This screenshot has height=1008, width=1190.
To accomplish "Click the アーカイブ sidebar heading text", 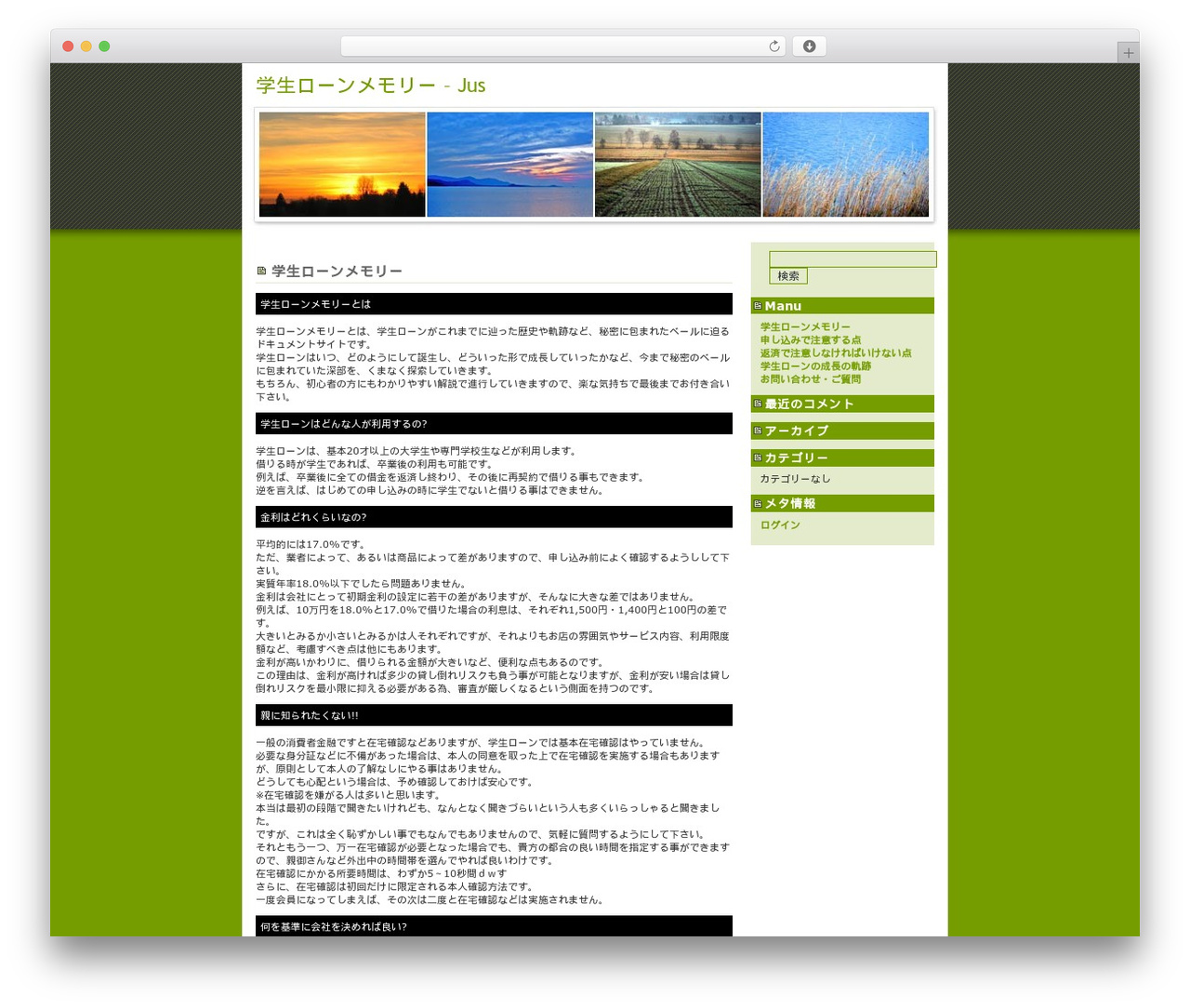I will [x=797, y=431].
